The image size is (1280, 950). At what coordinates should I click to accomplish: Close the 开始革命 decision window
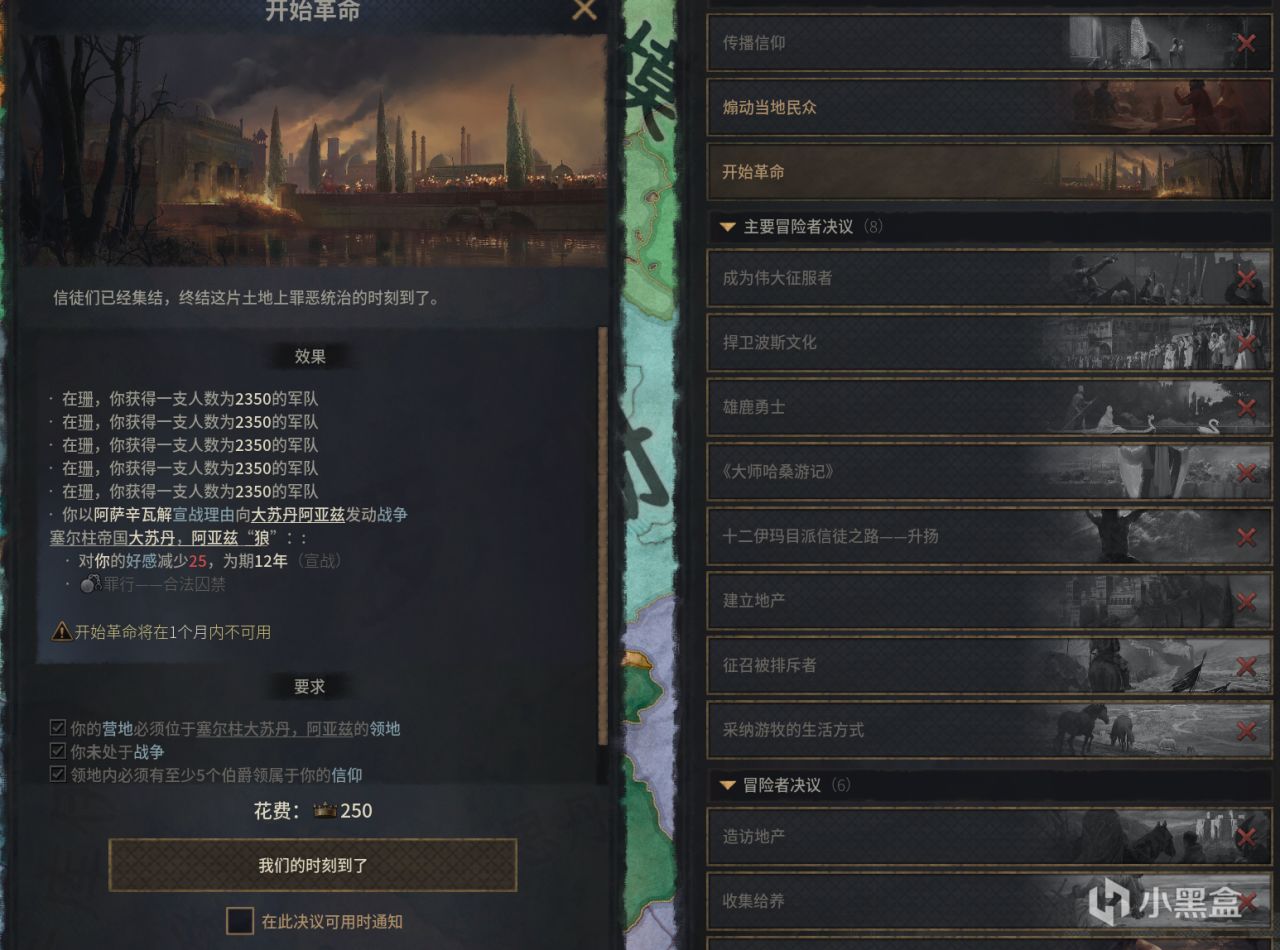584,10
